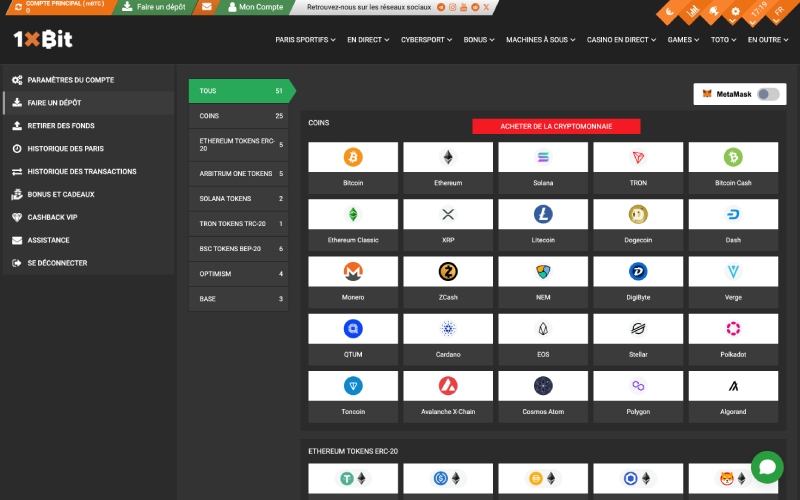The image size is (800, 500).
Task: Select the Verge coin
Action: point(733,282)
